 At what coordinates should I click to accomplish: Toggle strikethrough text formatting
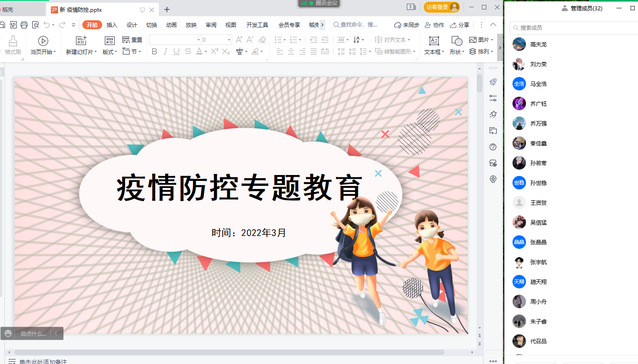click(188, 52)
